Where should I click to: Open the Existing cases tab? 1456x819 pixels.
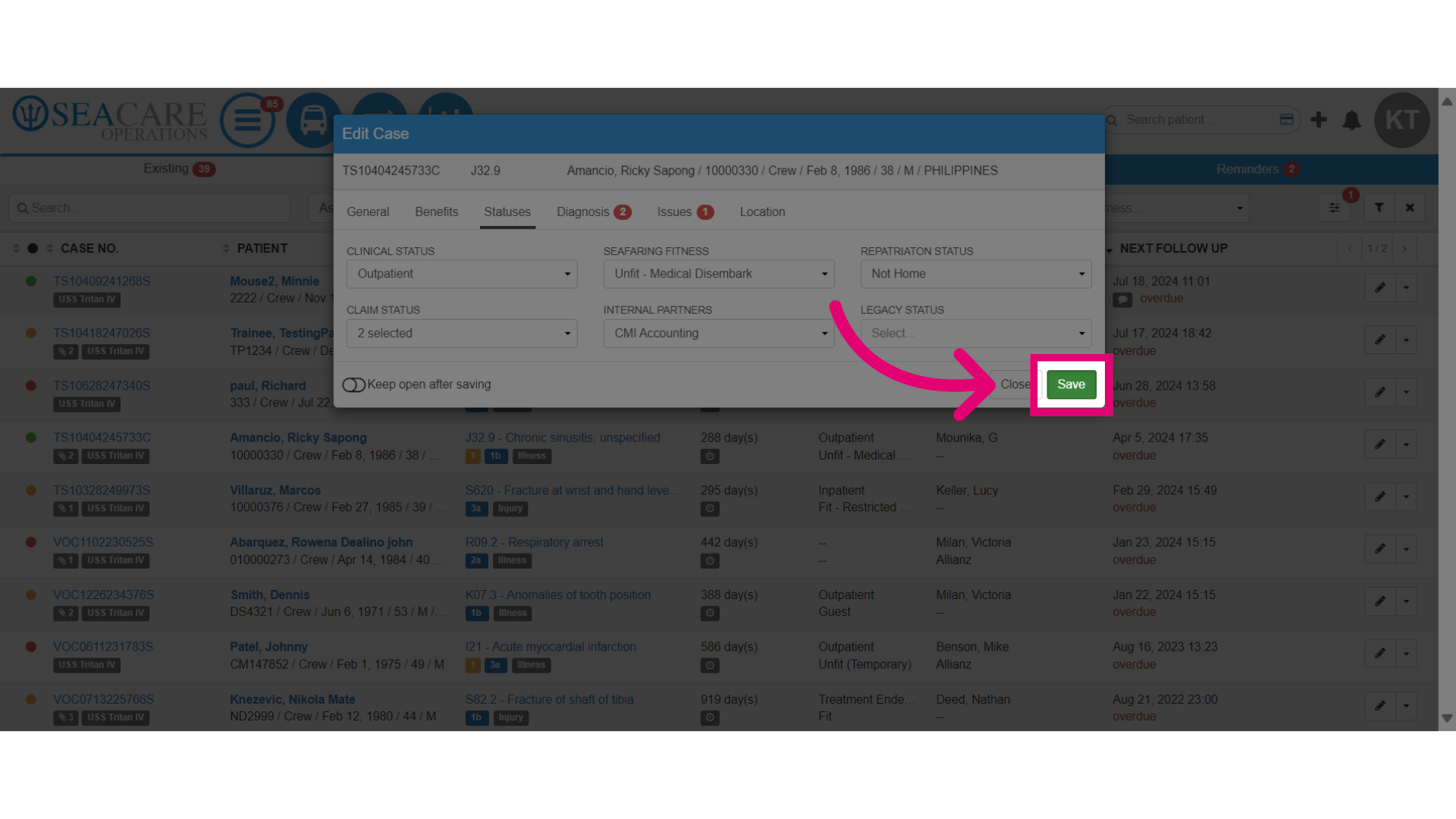[179, 168]
